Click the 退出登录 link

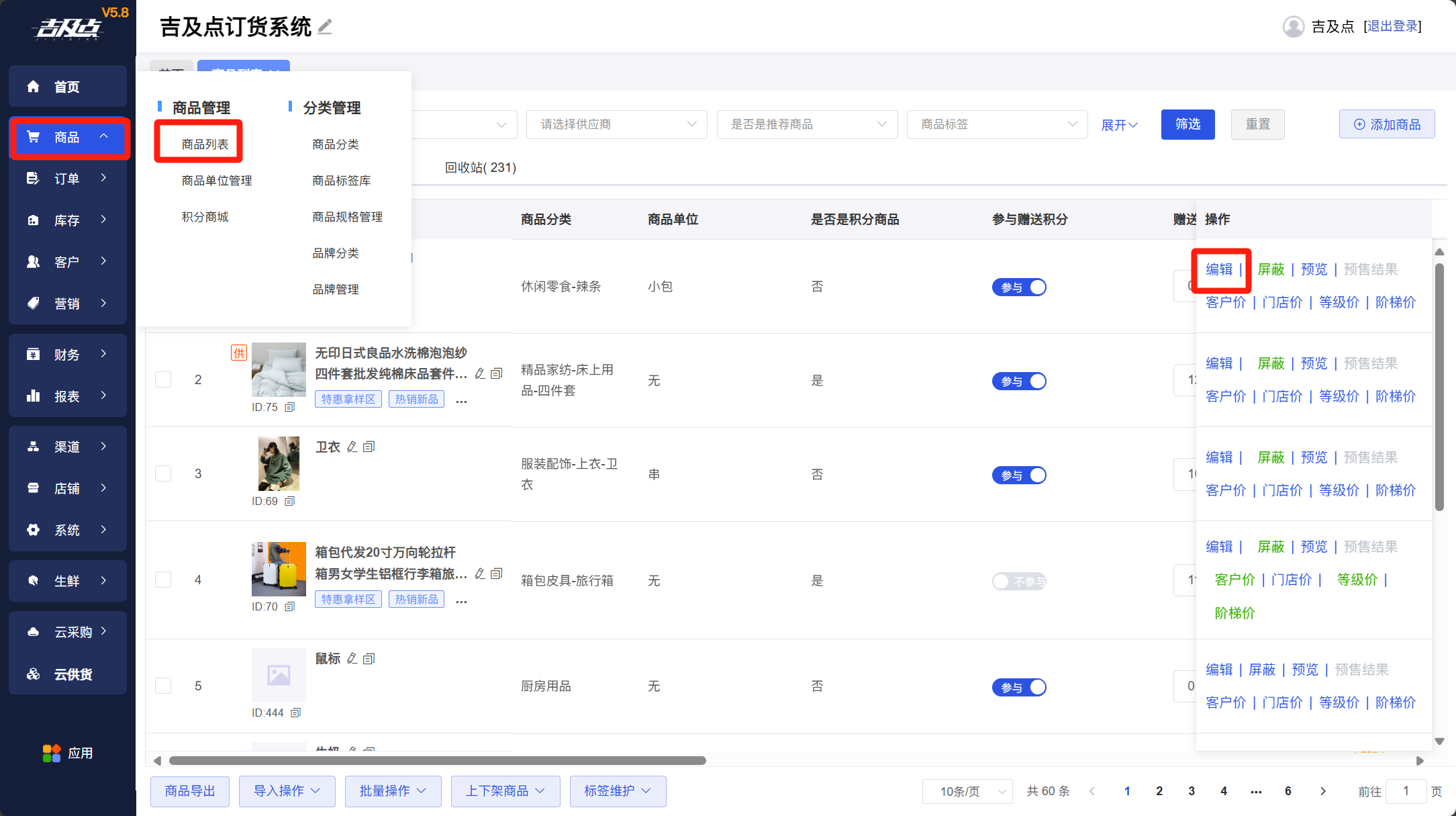pyautogui.click(x=1392, y=26)
